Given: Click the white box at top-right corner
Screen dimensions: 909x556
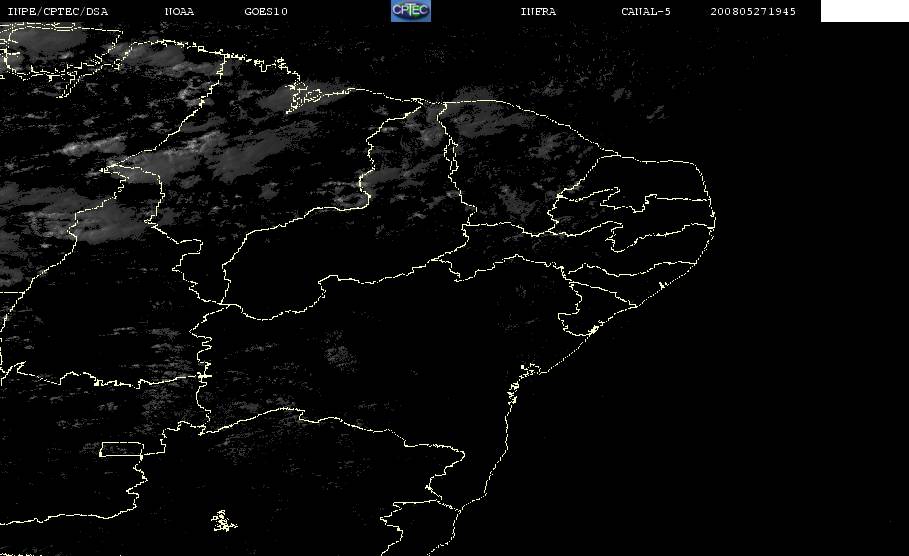Looking at the screenshot, I should (864, 11).
